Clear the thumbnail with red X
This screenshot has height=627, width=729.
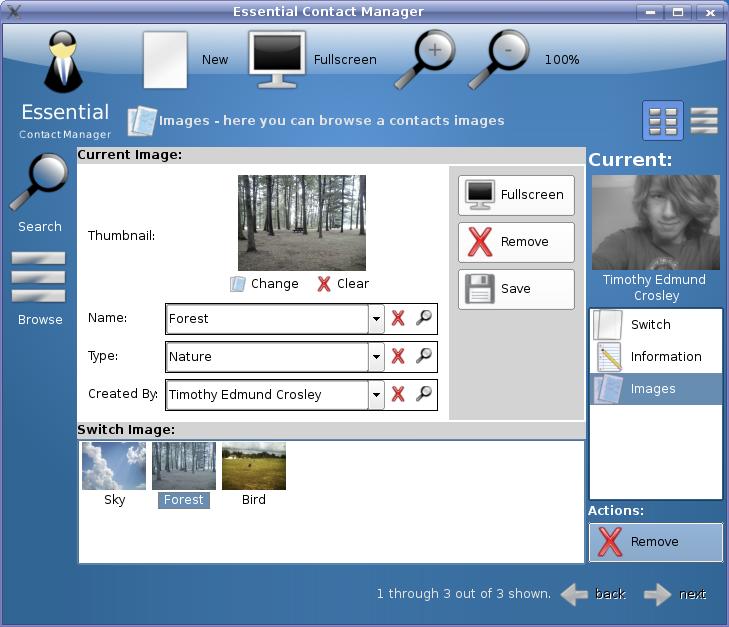coord(324,284)
